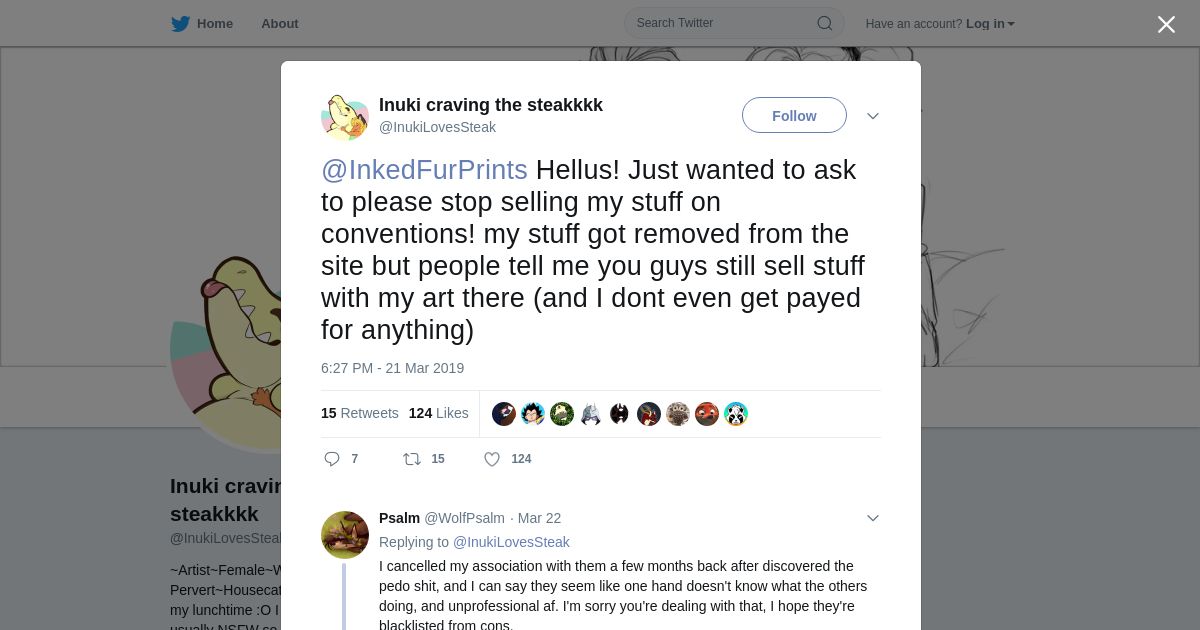Open the Home menu item
Viewport: 1200px width, 630px height.
214,24
